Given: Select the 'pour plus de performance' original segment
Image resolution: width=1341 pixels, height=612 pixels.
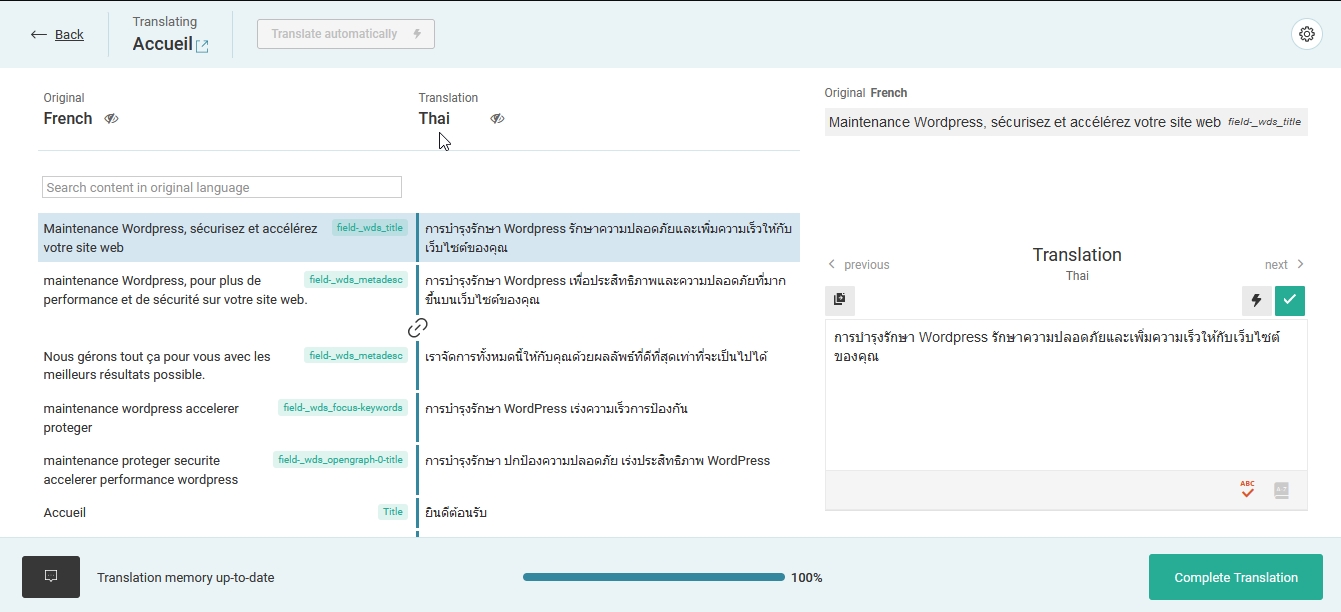Looking at the screenshot, I should (175, 290).
